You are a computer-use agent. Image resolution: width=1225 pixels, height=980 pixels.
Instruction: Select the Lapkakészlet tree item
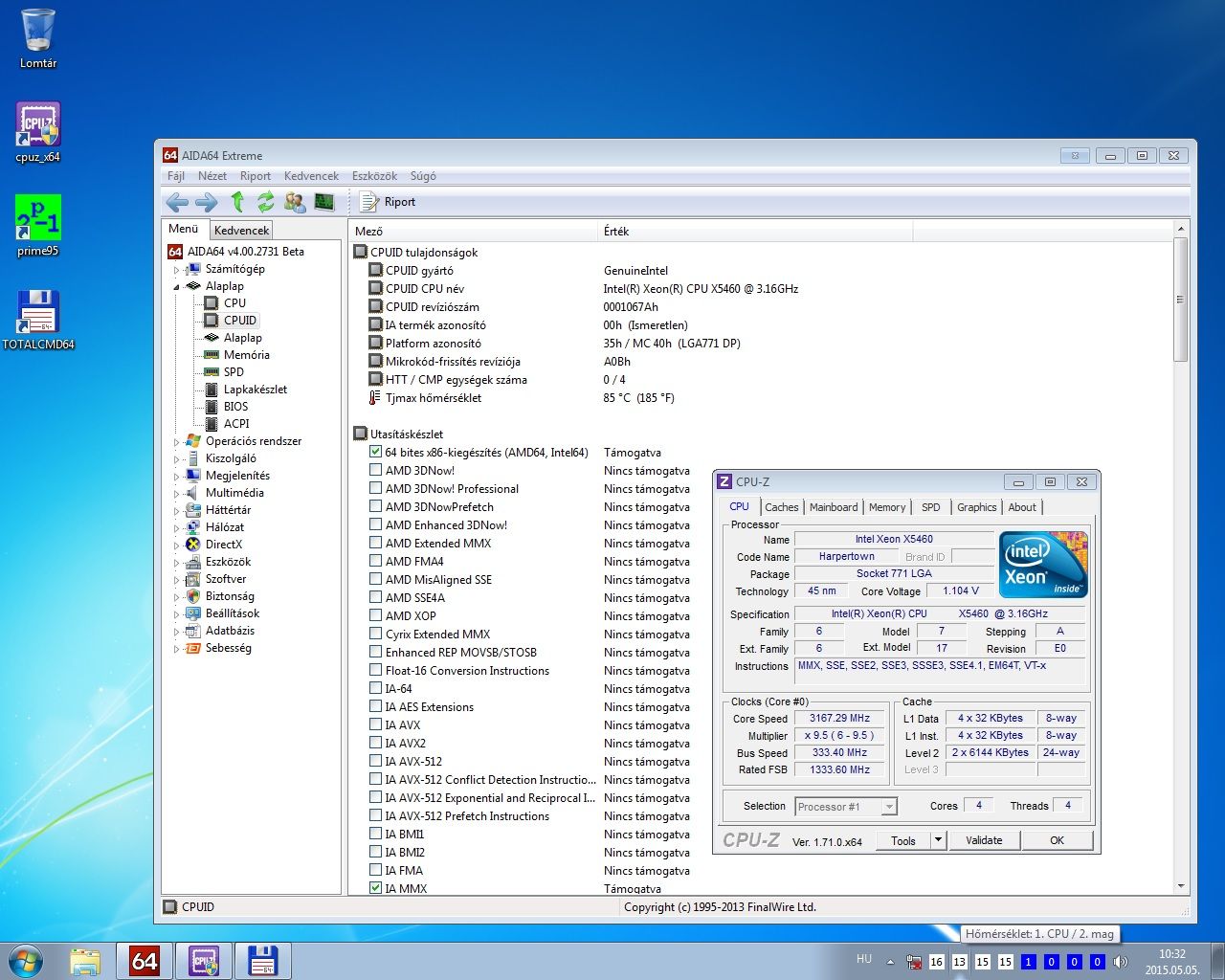(256, 390)
